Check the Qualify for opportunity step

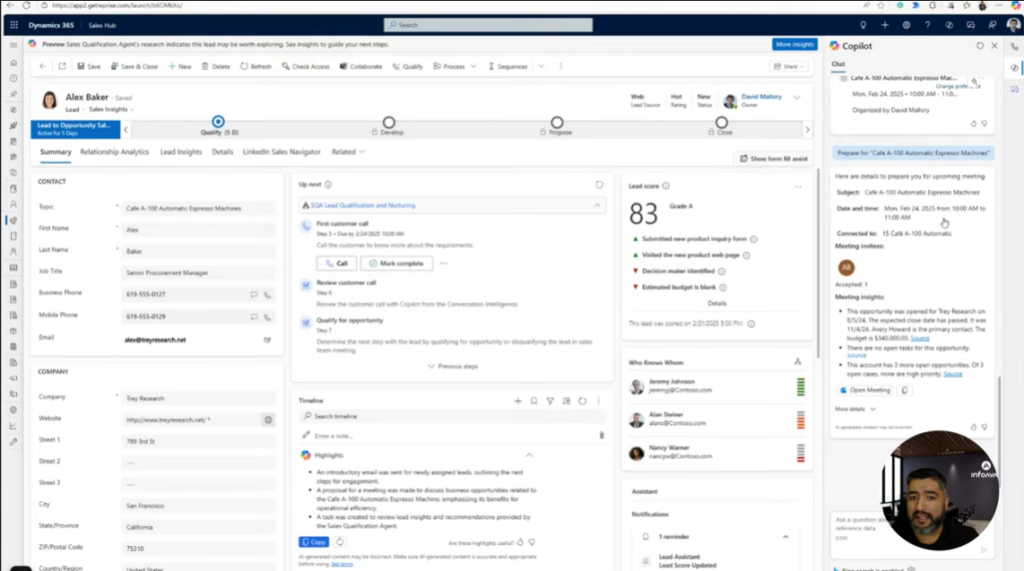click(306, 322)
